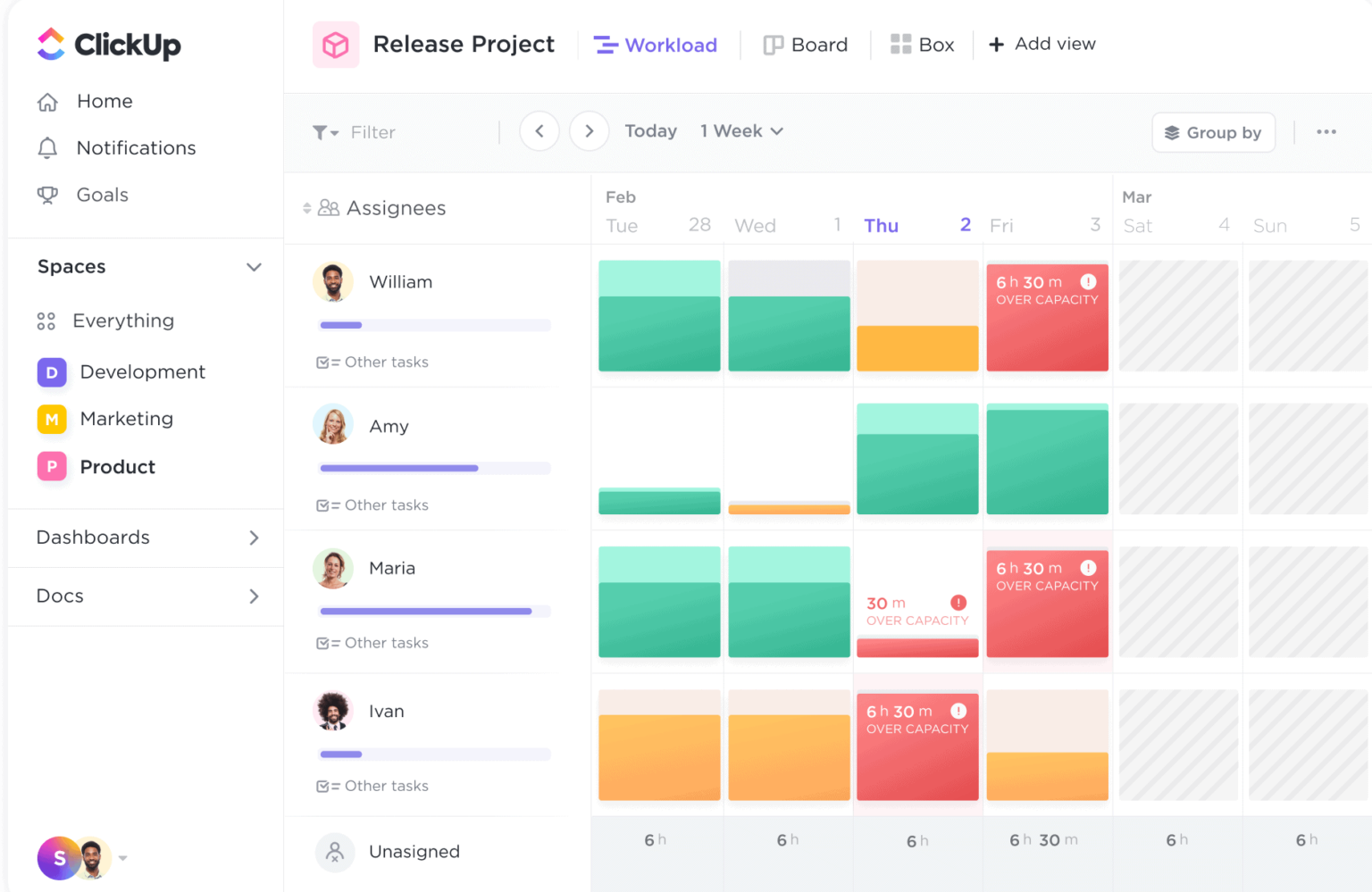Expand the Dashboards section
Image resolution: width=1372 pixels, height=892 pixels.
(254, 538)
